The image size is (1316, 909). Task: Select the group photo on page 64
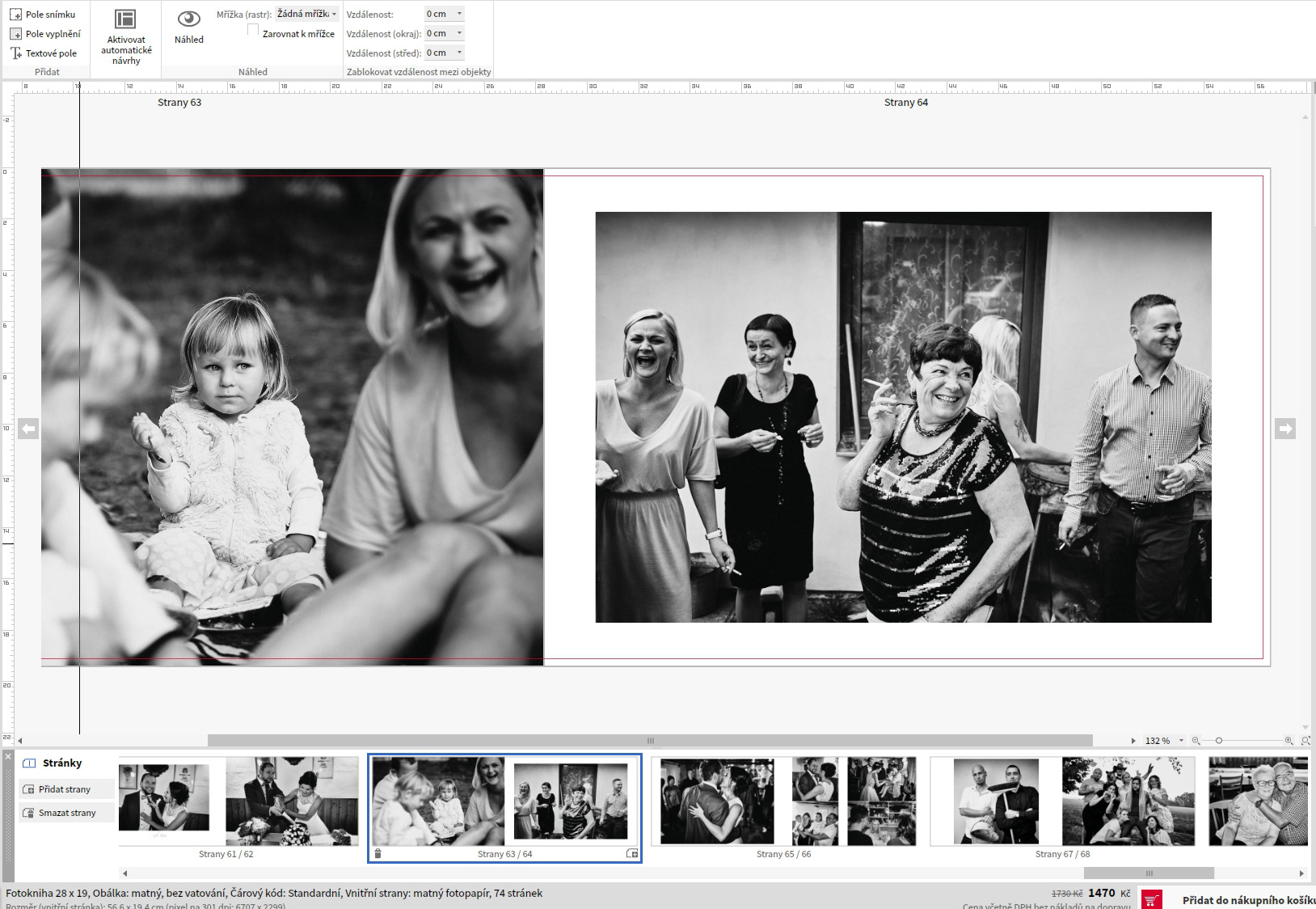click(x=903, y=417)
